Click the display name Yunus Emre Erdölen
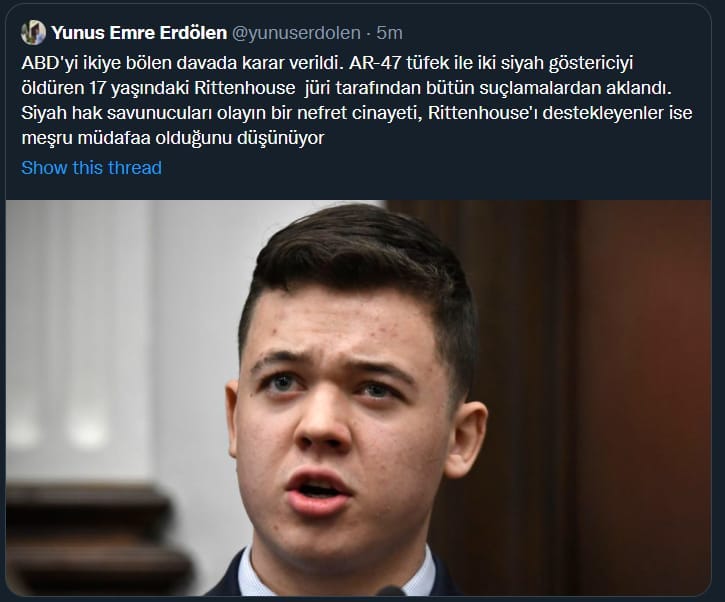This screenshot has width=725, height=602. pos(139,33)
